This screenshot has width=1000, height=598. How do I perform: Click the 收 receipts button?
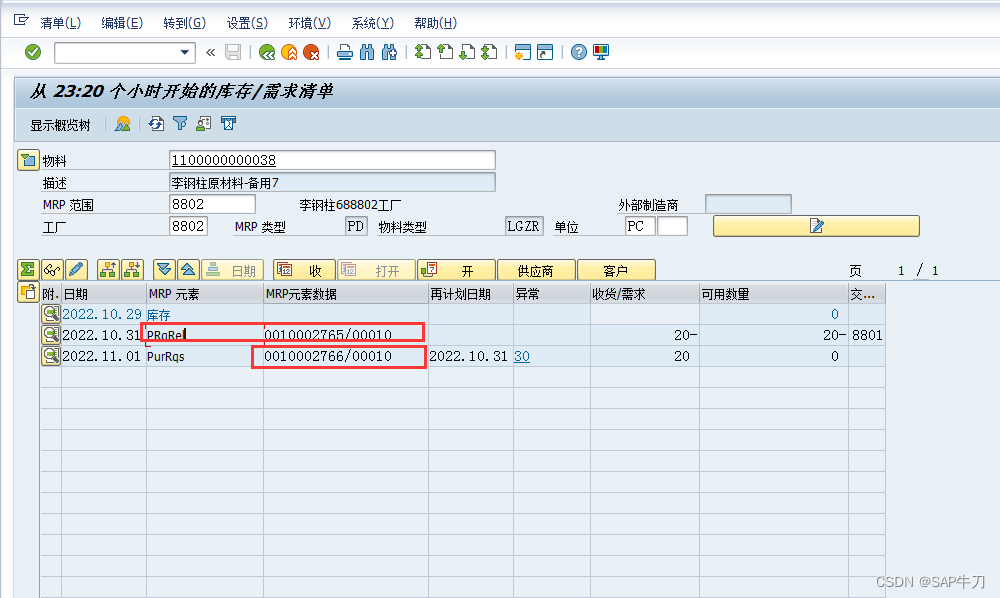pyautogui.click(x=304, y=270)
